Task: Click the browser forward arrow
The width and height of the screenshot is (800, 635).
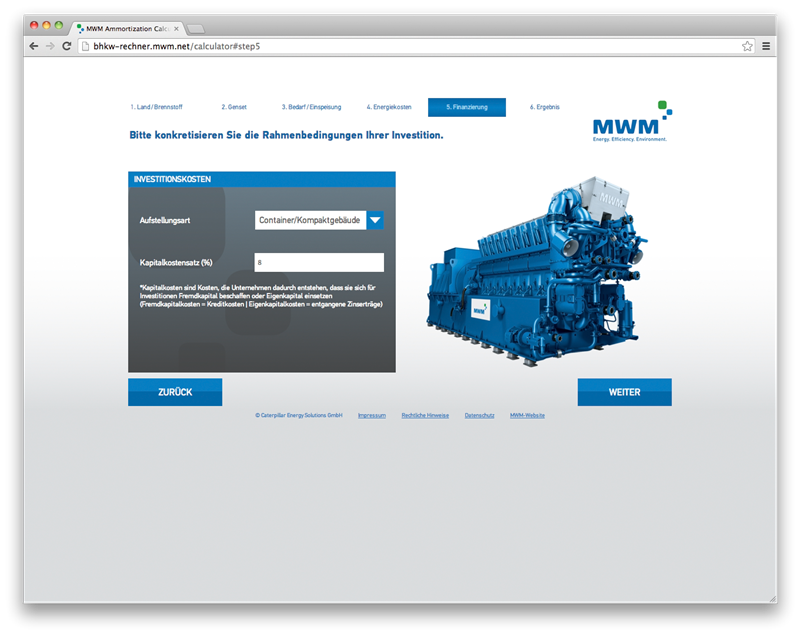Action: [50, 46]
